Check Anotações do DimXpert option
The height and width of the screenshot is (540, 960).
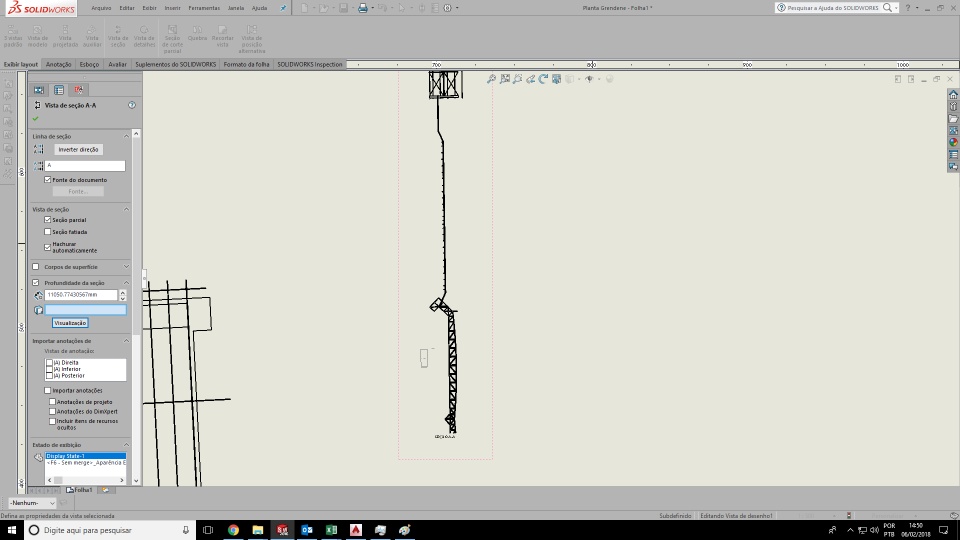53,412
